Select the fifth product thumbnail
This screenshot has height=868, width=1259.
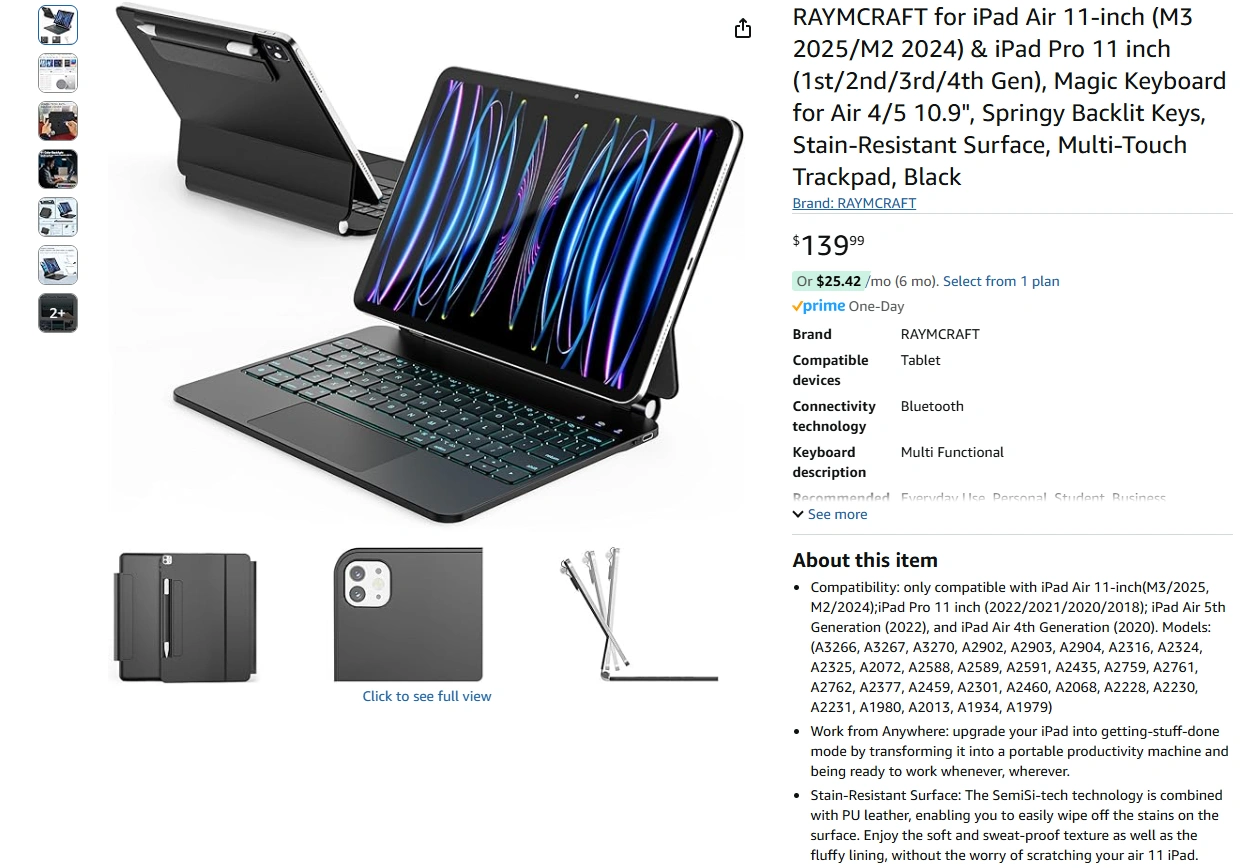pos(58,217)
